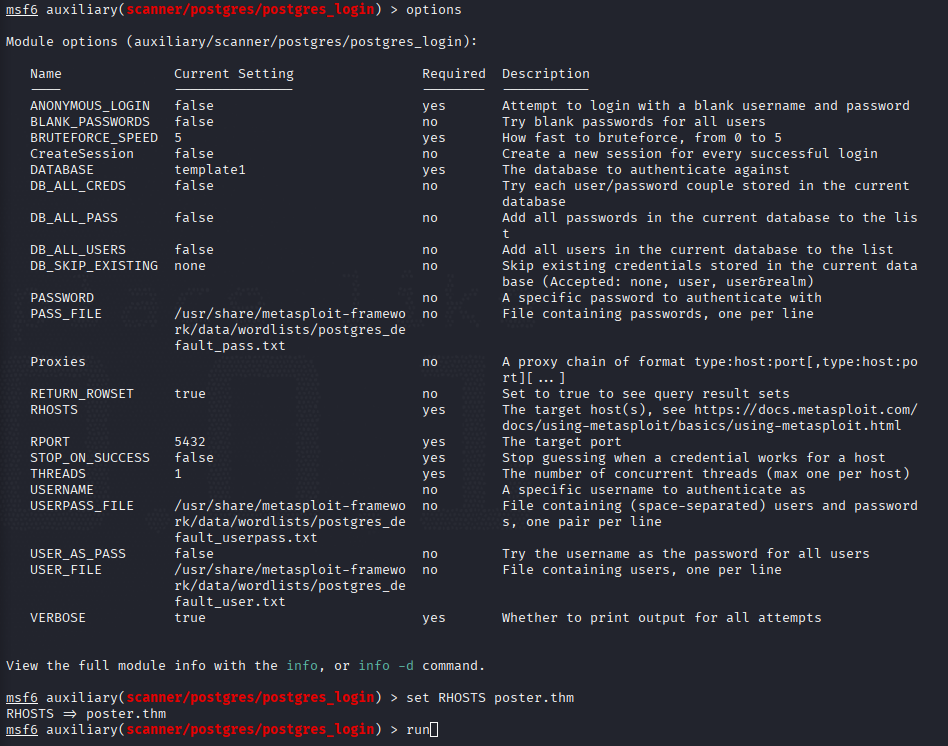The height and width of the screenshot is (746, 948).
Task: Click the 'run' command at prompt
Action: 418,730
